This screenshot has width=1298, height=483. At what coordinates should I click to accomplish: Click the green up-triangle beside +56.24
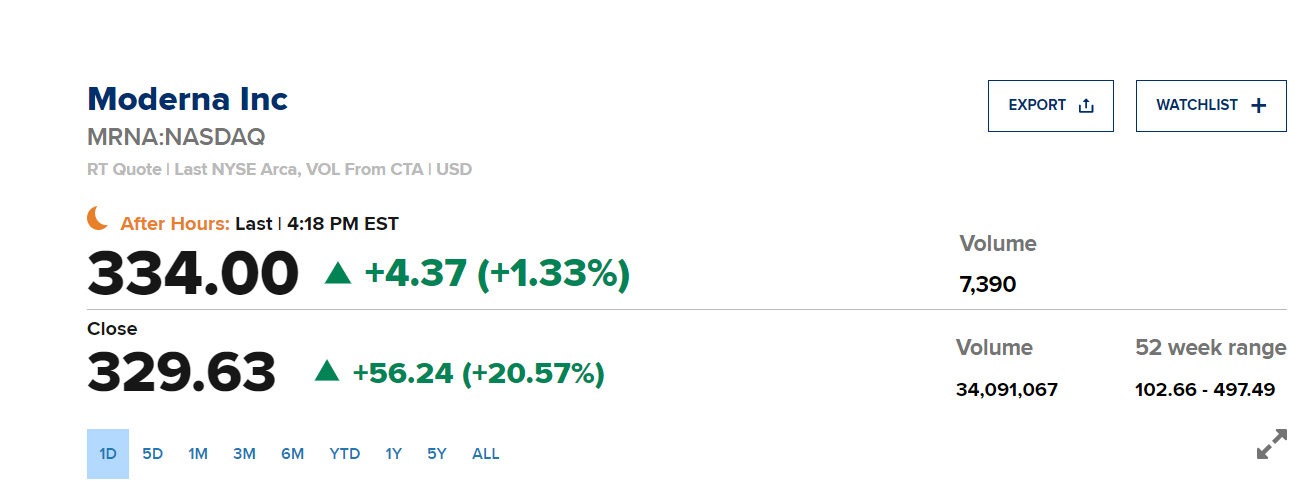point(327,372)
